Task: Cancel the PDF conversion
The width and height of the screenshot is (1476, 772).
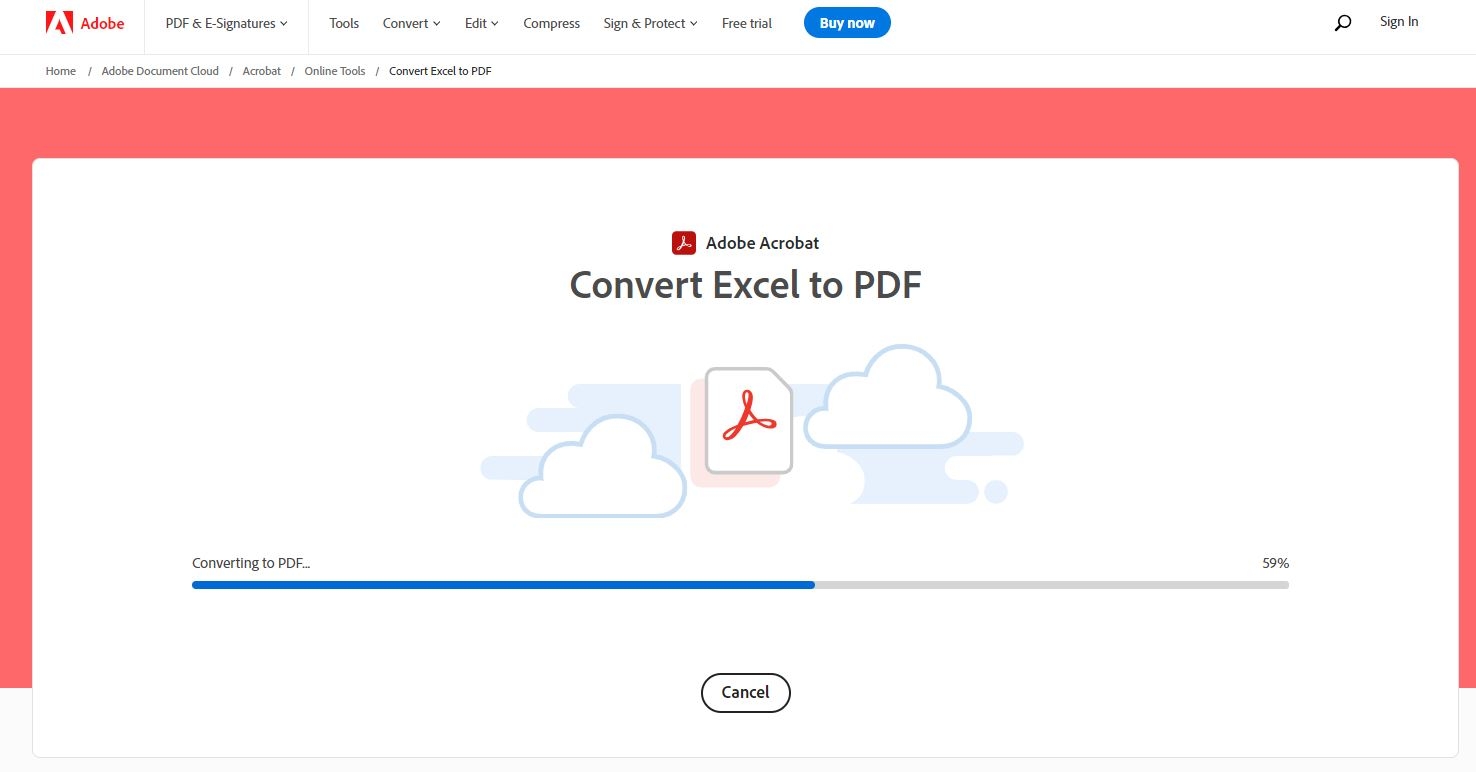Action: 746,692
